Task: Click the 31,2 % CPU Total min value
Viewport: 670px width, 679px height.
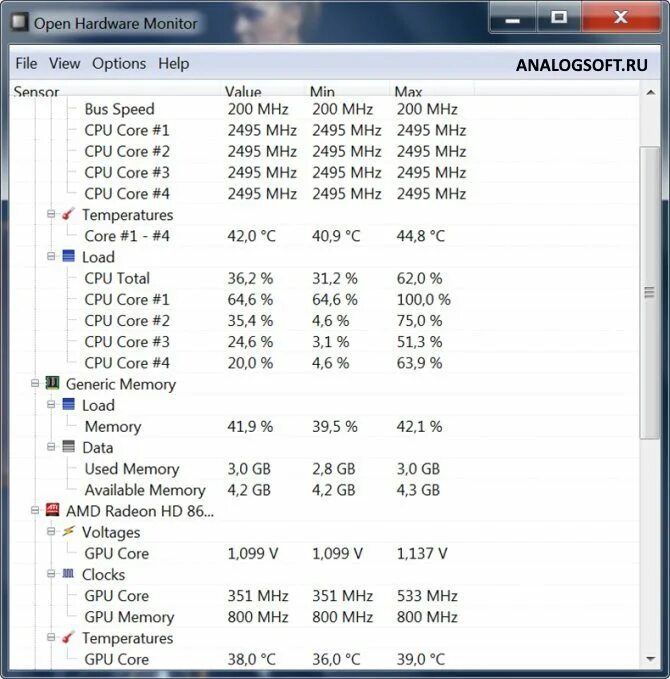Action: (335, 278)
